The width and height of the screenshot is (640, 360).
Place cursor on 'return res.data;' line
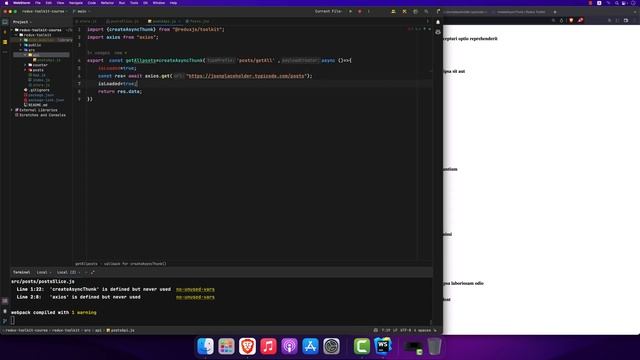click(120, 91)
